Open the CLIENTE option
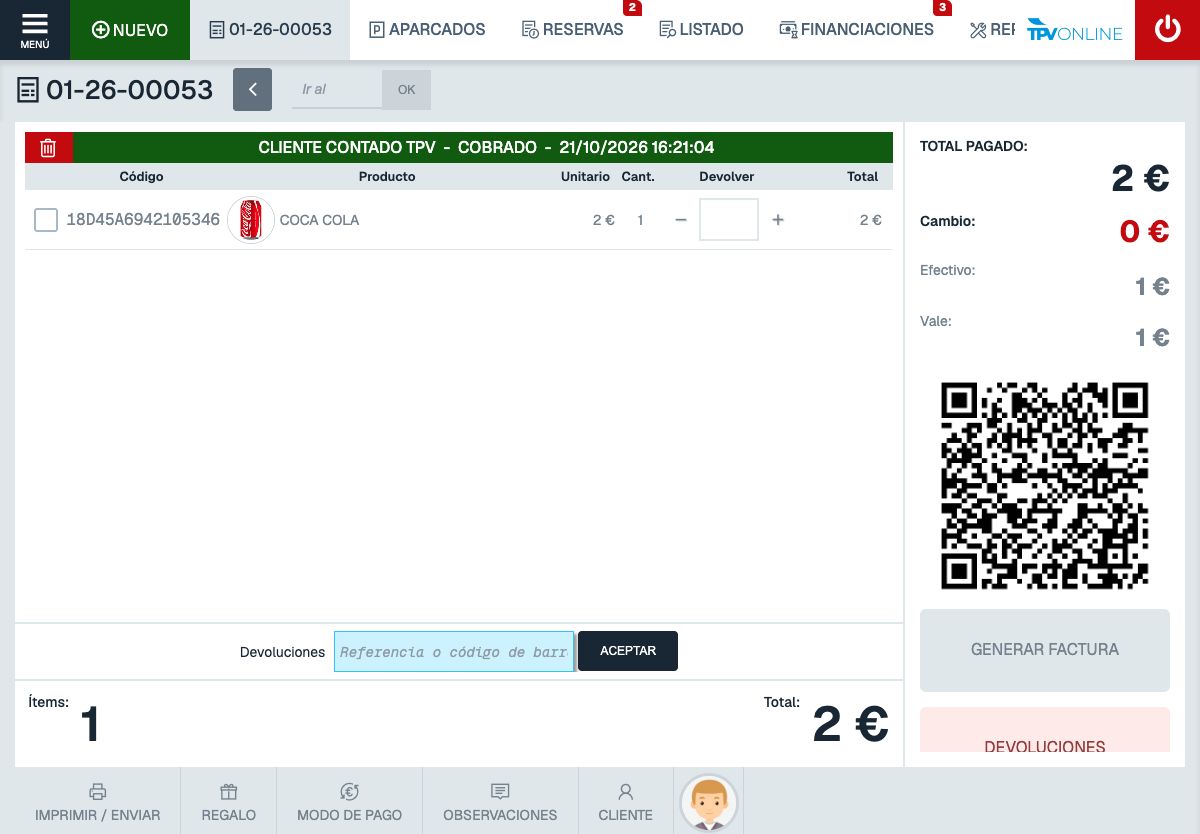 click(x=626, y=802)
